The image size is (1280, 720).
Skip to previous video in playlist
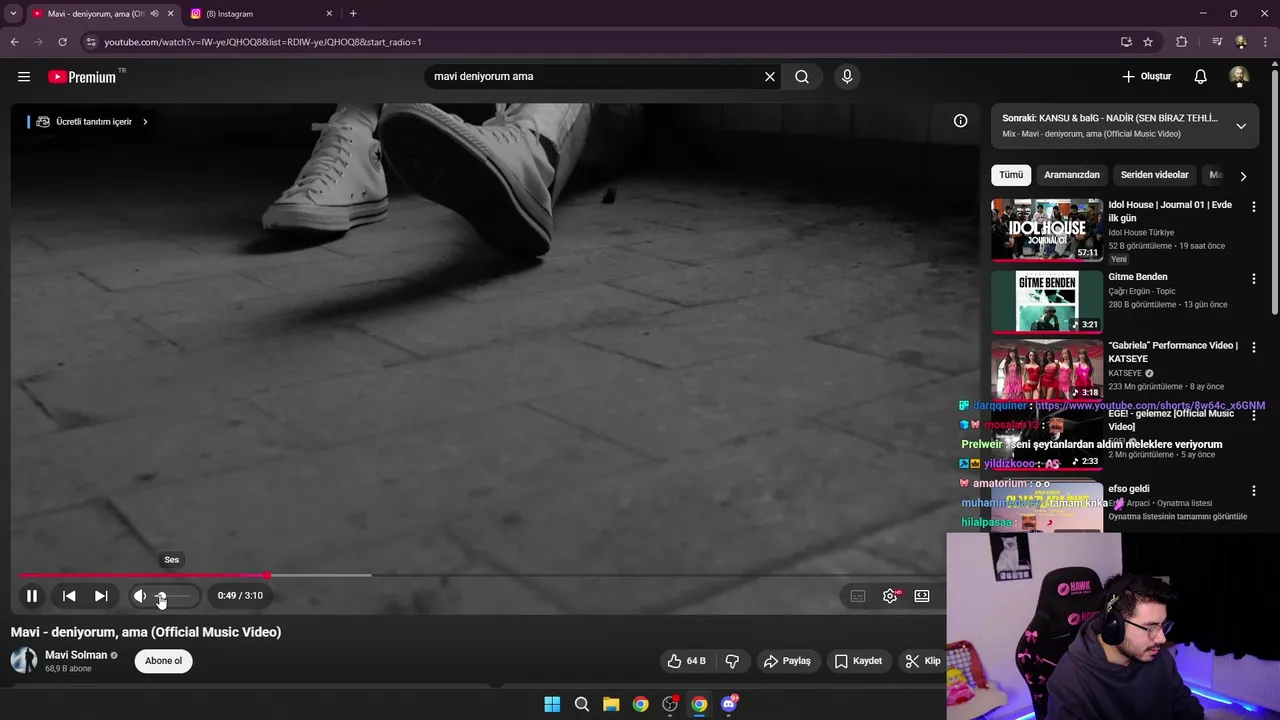point(69,596)
